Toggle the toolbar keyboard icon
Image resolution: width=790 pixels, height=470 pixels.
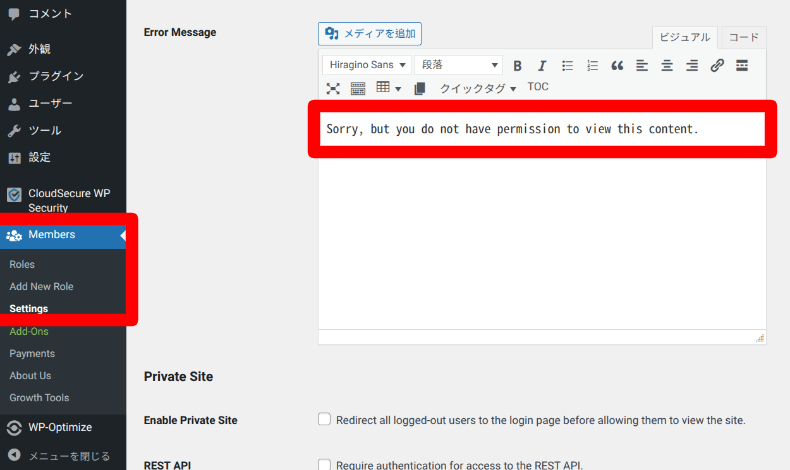pos(358,89)
